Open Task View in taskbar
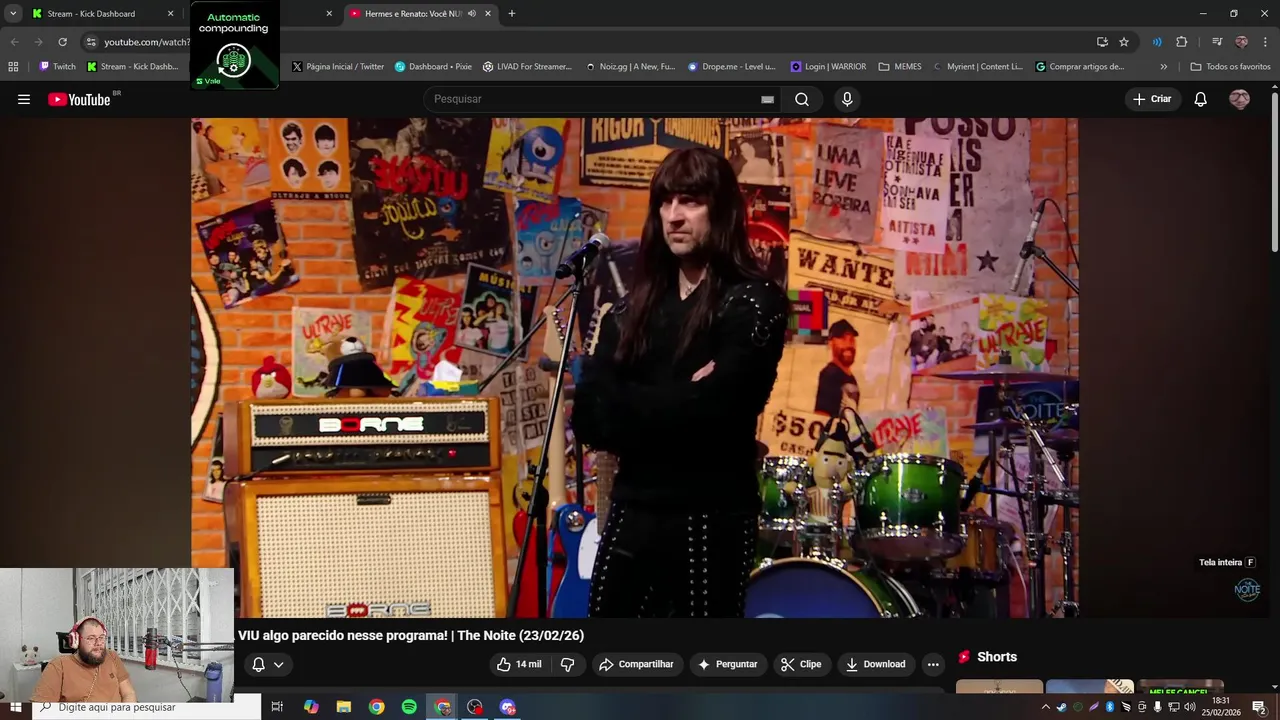 277,707
